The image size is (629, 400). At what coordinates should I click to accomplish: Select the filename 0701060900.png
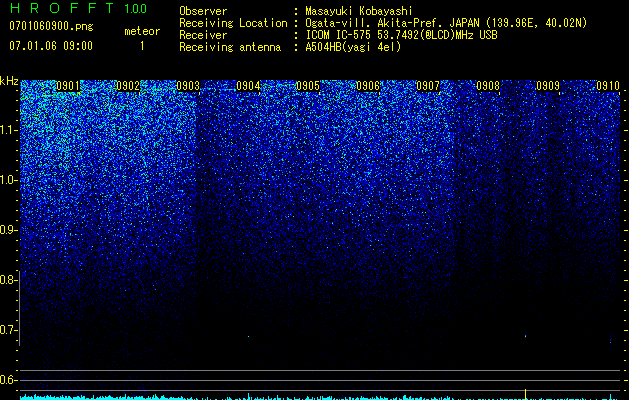[51, 27]
